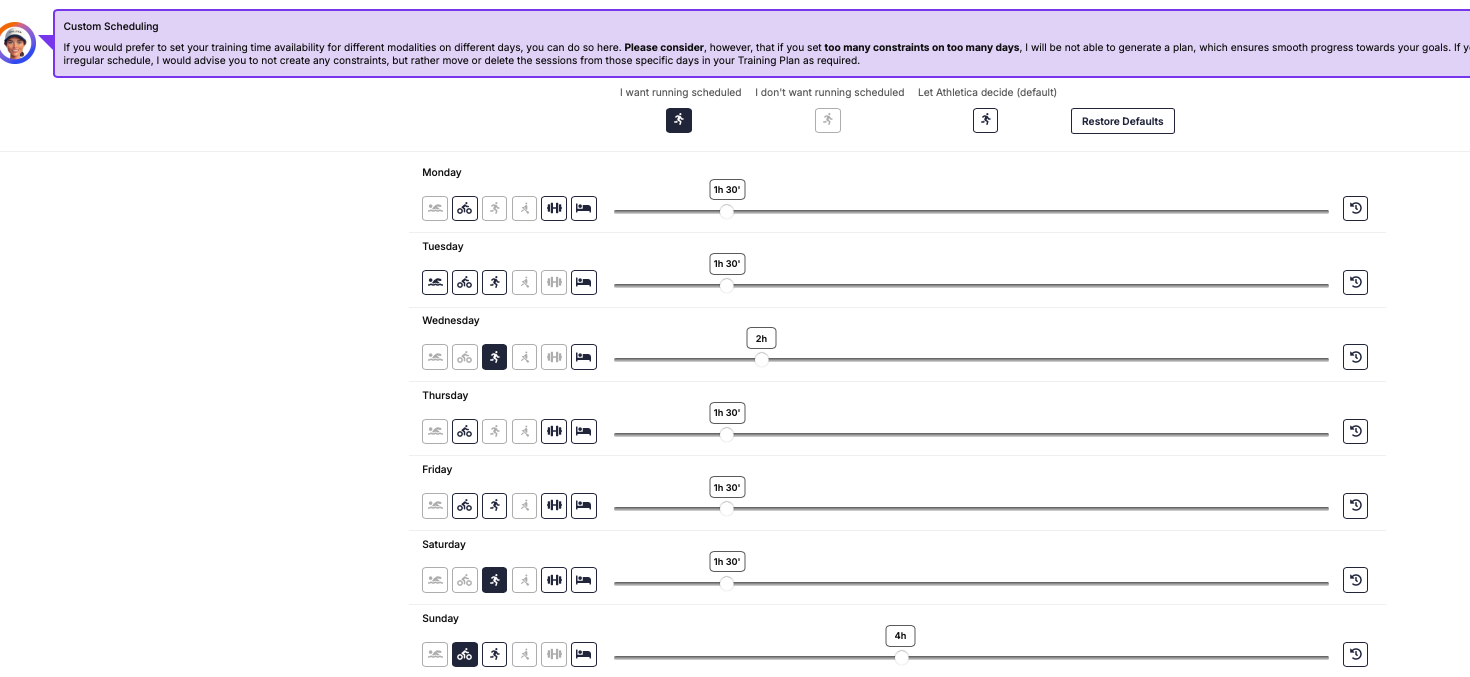Reset Wednesday's schedule with the history icon
1470x677 pixels.
(x=1355, y=357)
